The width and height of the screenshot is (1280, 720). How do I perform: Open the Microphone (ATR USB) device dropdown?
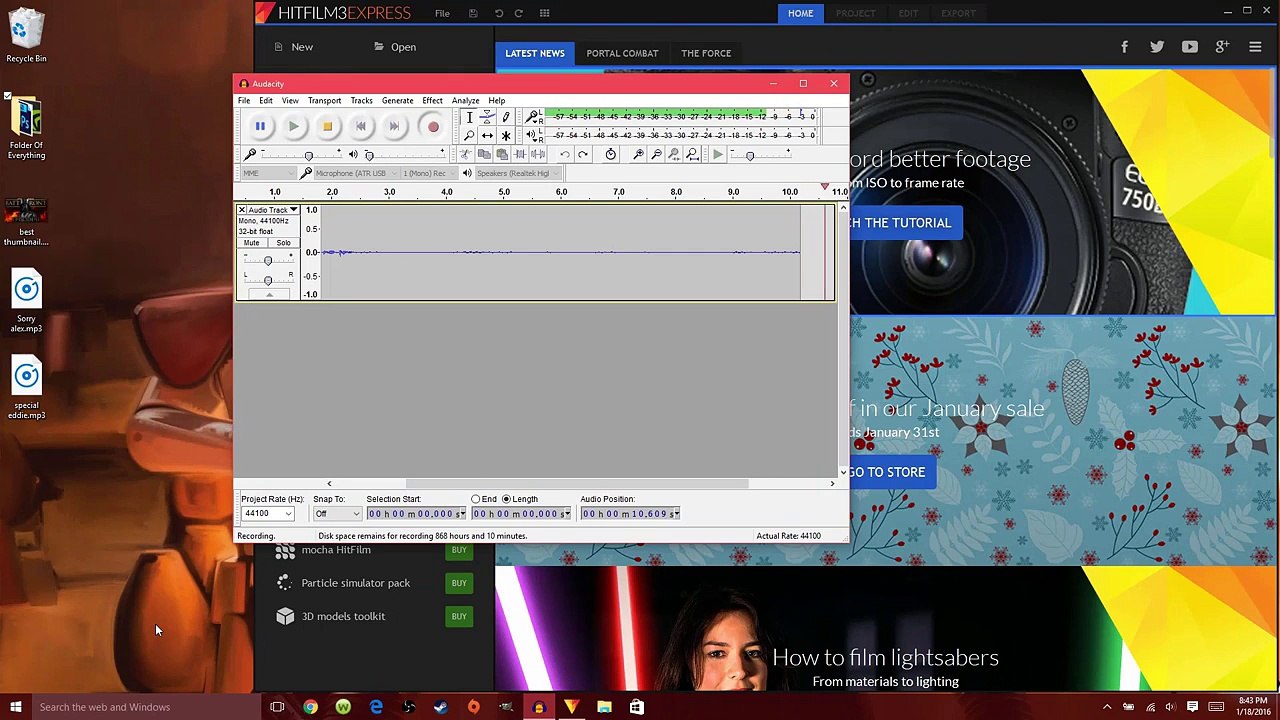pyautogui.click(x=357, y=173)
